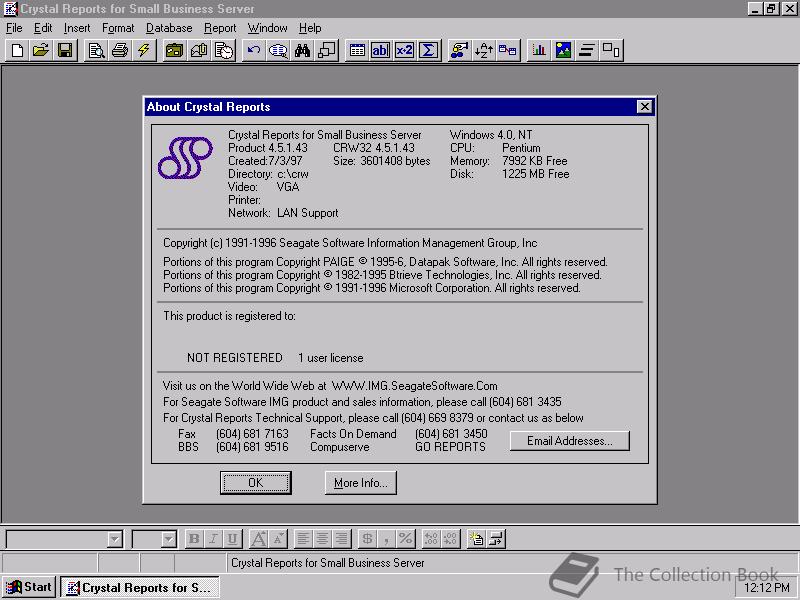Click the Email Addresses... button
Viewport: 800px width, 600px height.
(570, 441)
